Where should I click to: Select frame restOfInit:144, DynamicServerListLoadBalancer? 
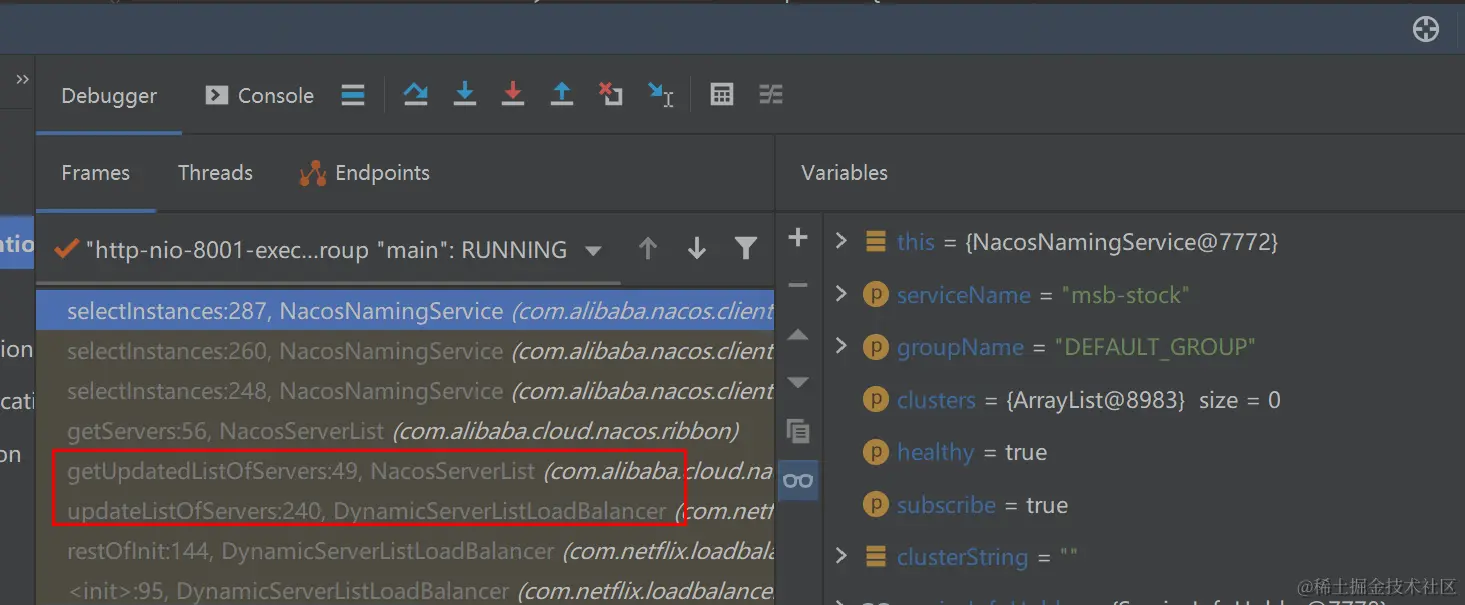[405, 551]
